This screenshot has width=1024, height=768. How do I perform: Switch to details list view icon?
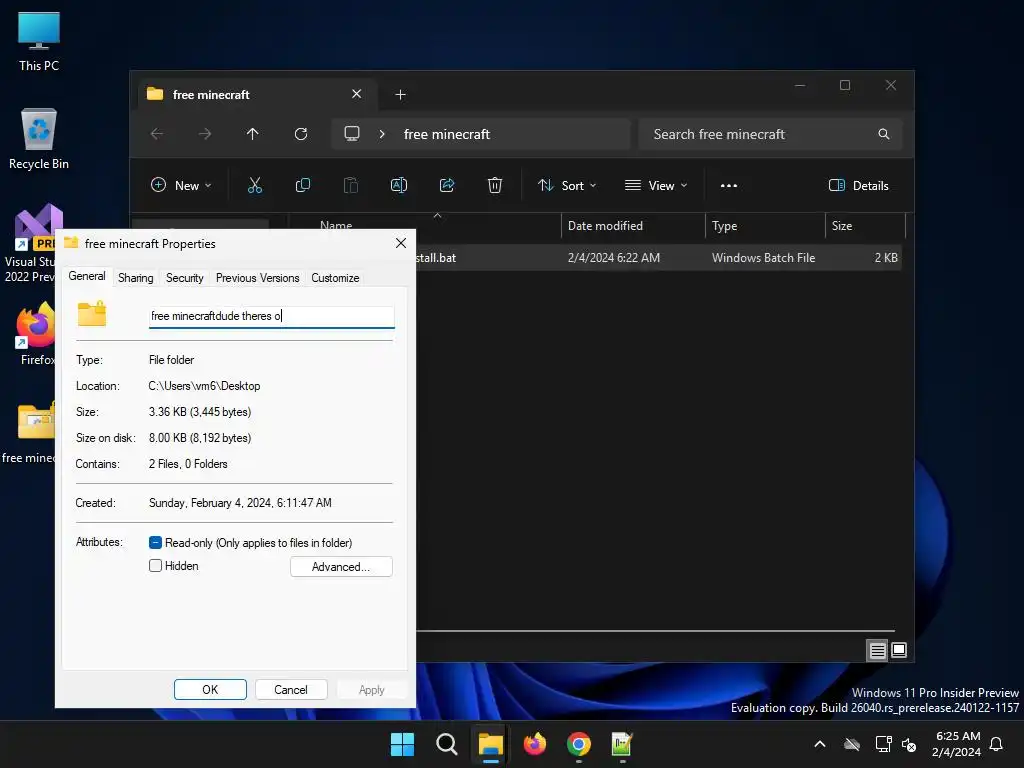pos(877,650)
